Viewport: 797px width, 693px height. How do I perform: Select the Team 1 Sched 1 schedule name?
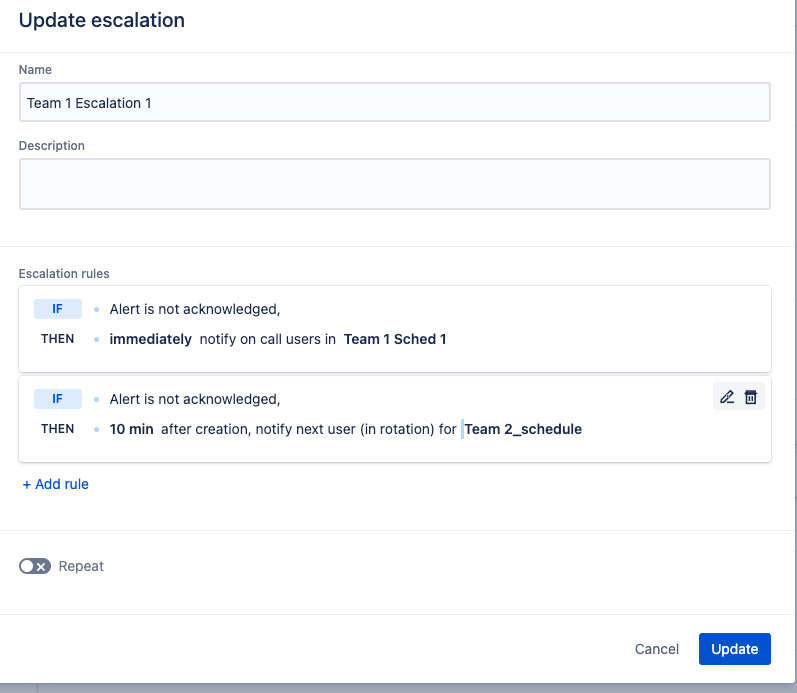tap(395, 339)
